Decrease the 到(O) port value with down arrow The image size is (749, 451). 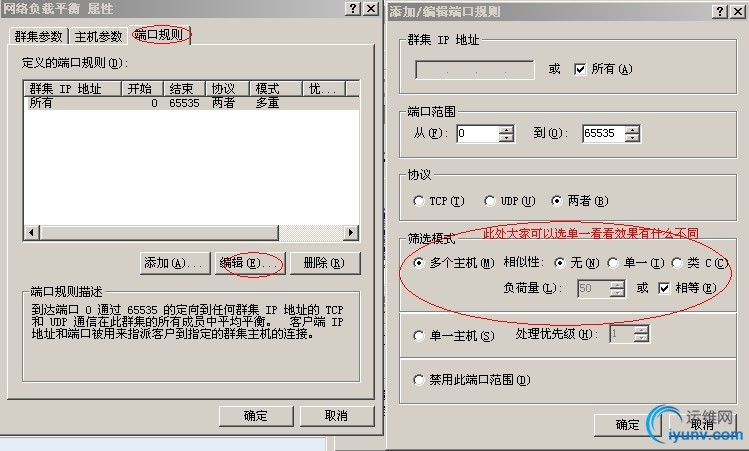(x=632, y=138)
